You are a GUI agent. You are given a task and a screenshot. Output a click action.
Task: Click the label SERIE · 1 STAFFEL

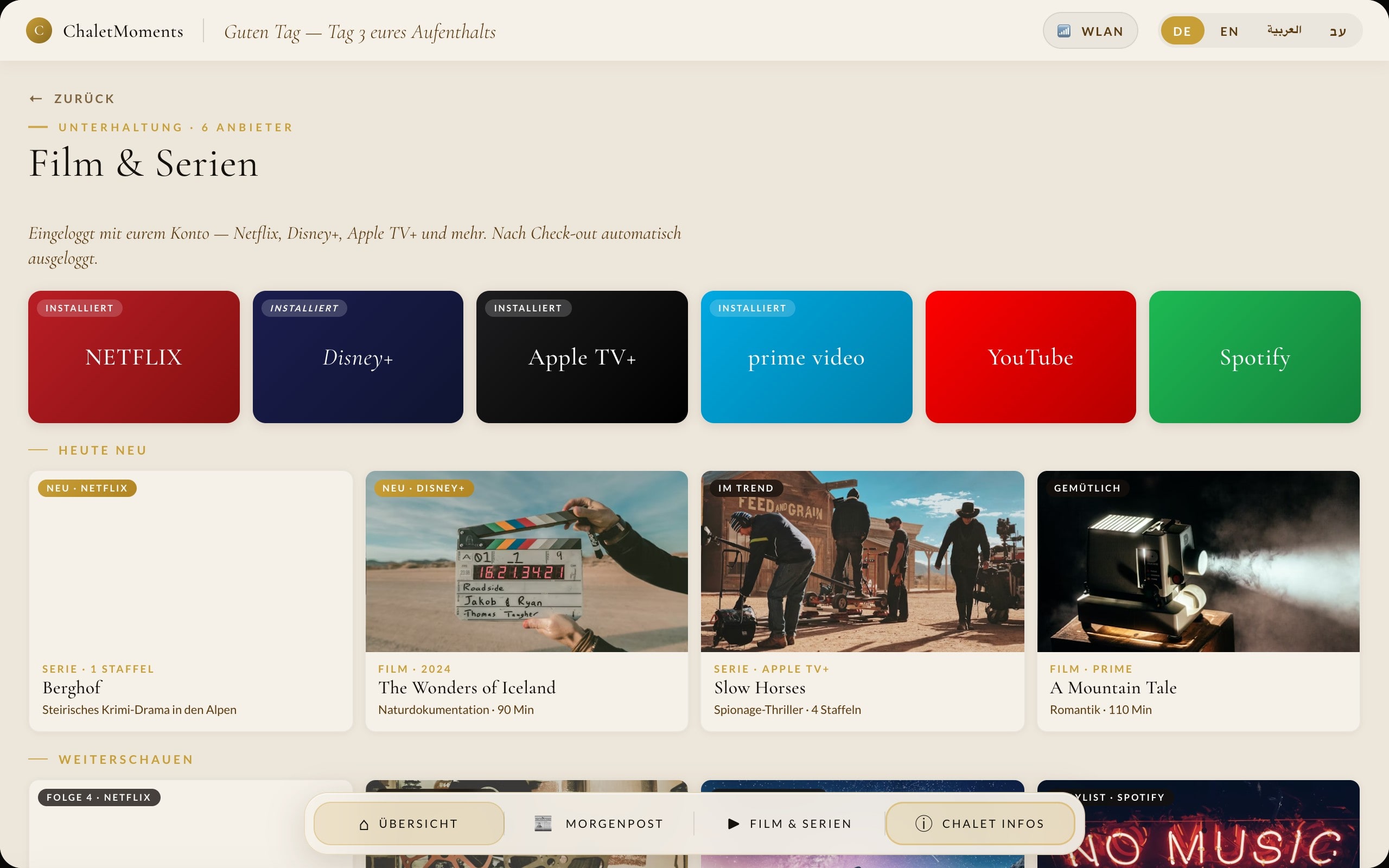coord(98,669)
